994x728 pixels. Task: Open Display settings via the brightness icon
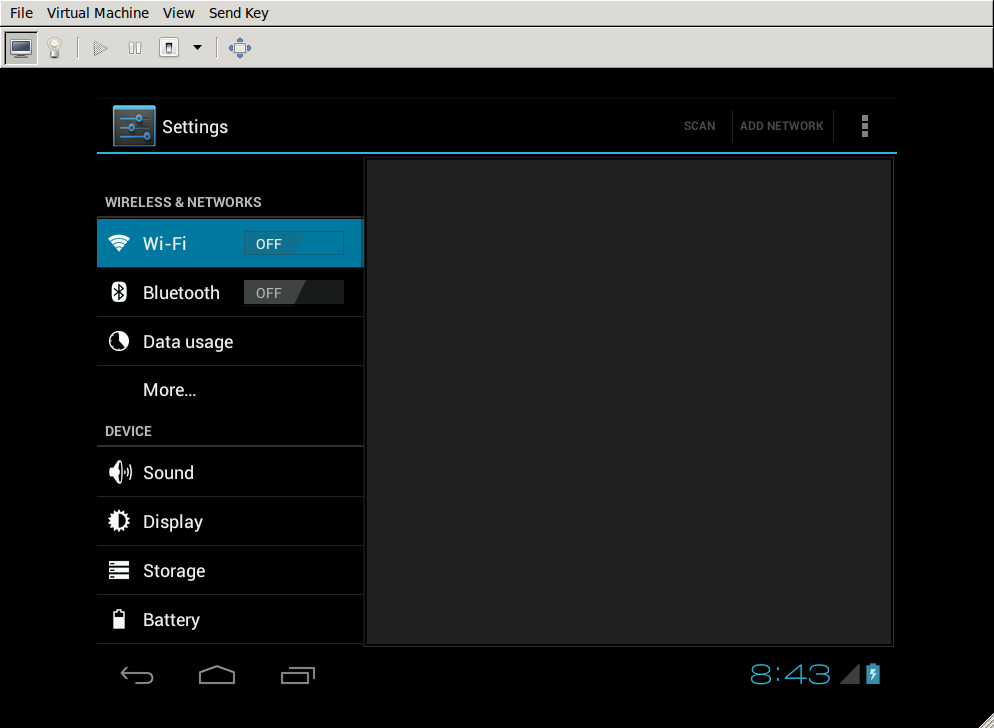[x=119, y=521]
